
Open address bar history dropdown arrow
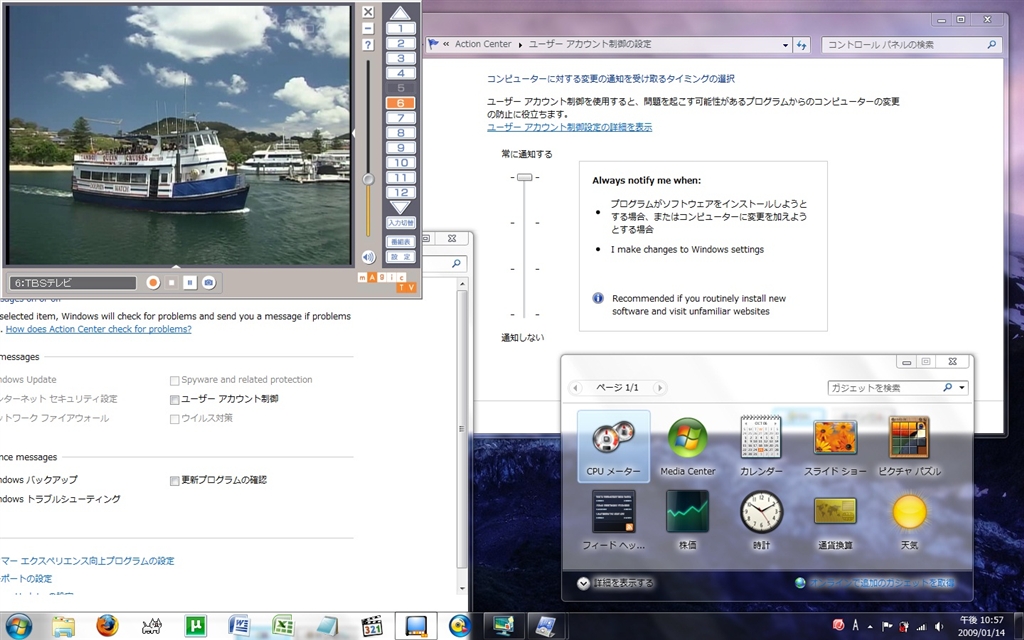pyautogui.click(x=785, y=45)
